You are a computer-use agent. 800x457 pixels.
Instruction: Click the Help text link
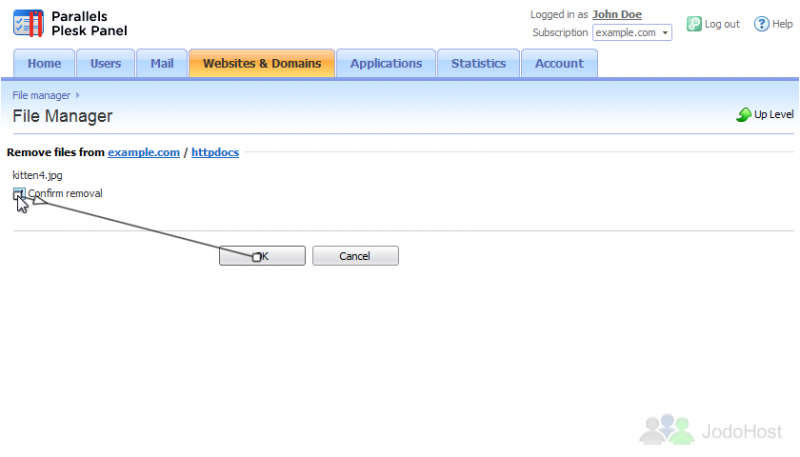782,24
